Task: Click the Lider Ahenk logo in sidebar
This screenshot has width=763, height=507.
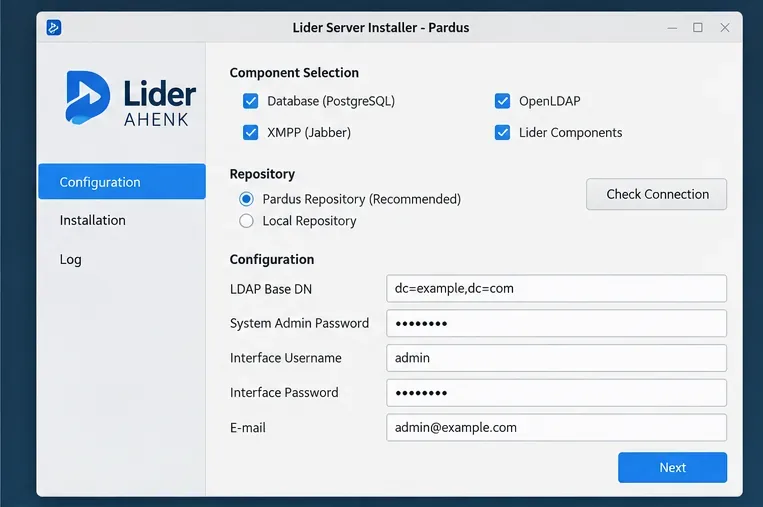Action: point(130,98)
